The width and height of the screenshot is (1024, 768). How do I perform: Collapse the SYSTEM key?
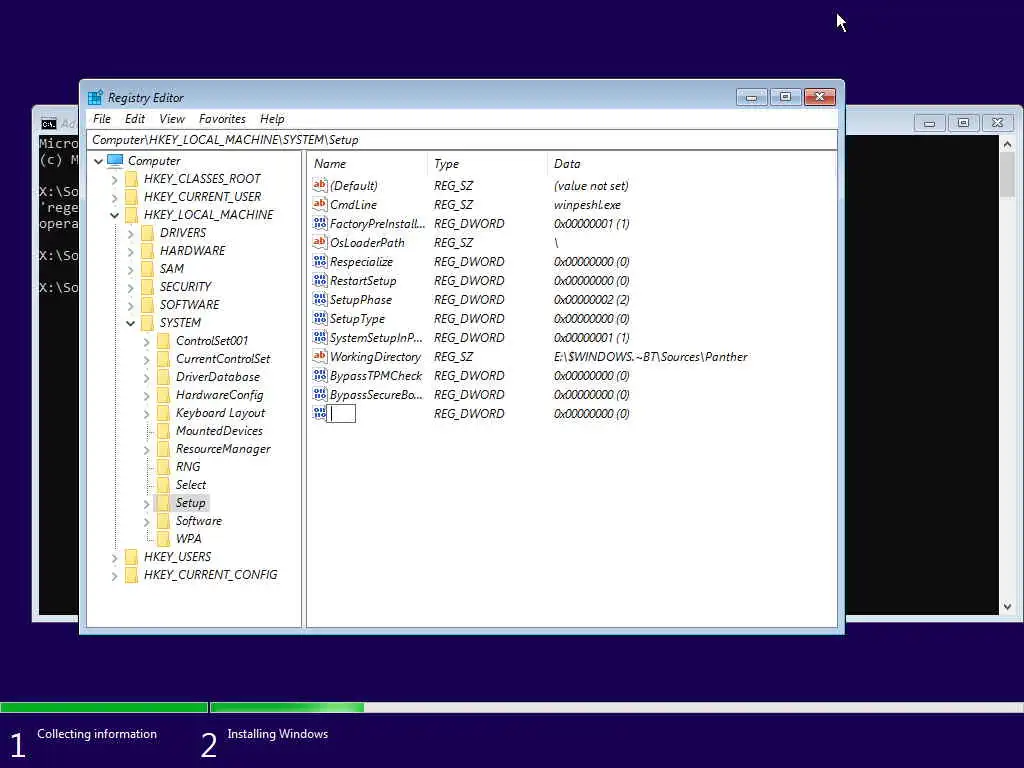(x=131, y=323)
